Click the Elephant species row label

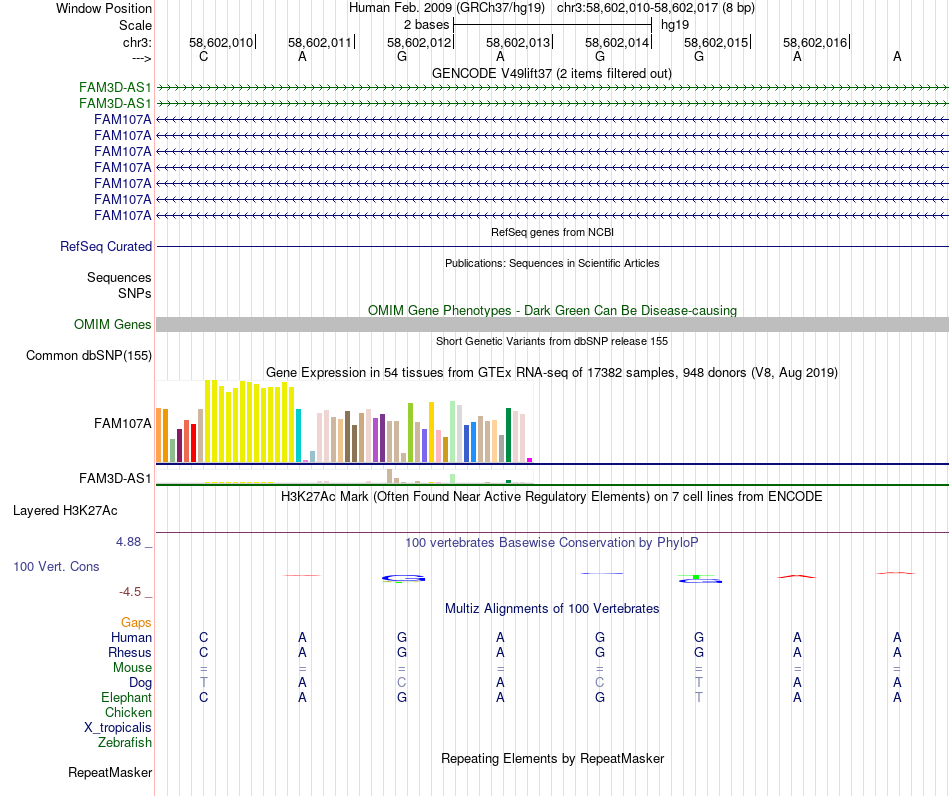click(126, 698)
